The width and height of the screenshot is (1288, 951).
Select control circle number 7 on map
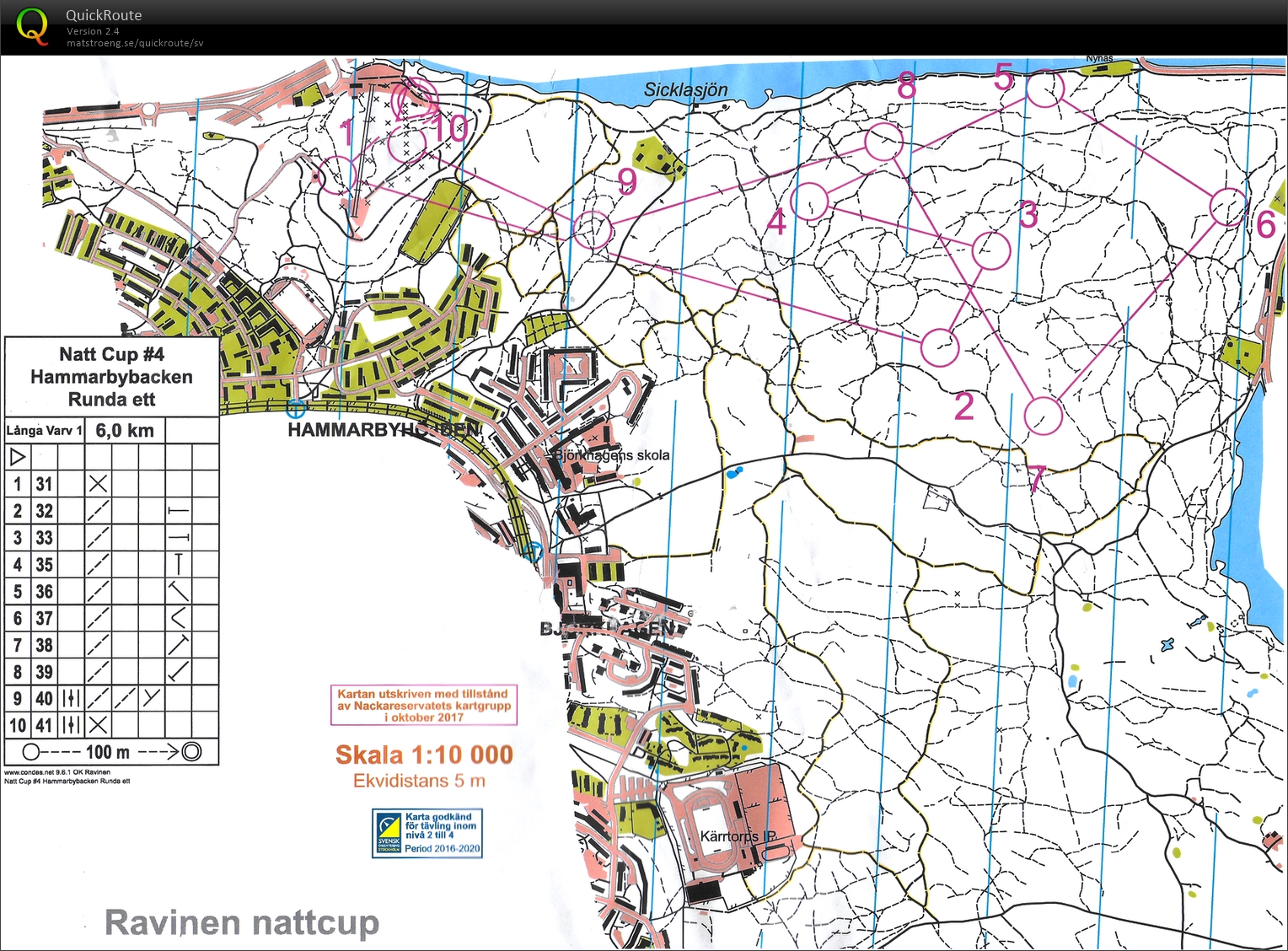pyautogui.click(x=1044, y=416)
